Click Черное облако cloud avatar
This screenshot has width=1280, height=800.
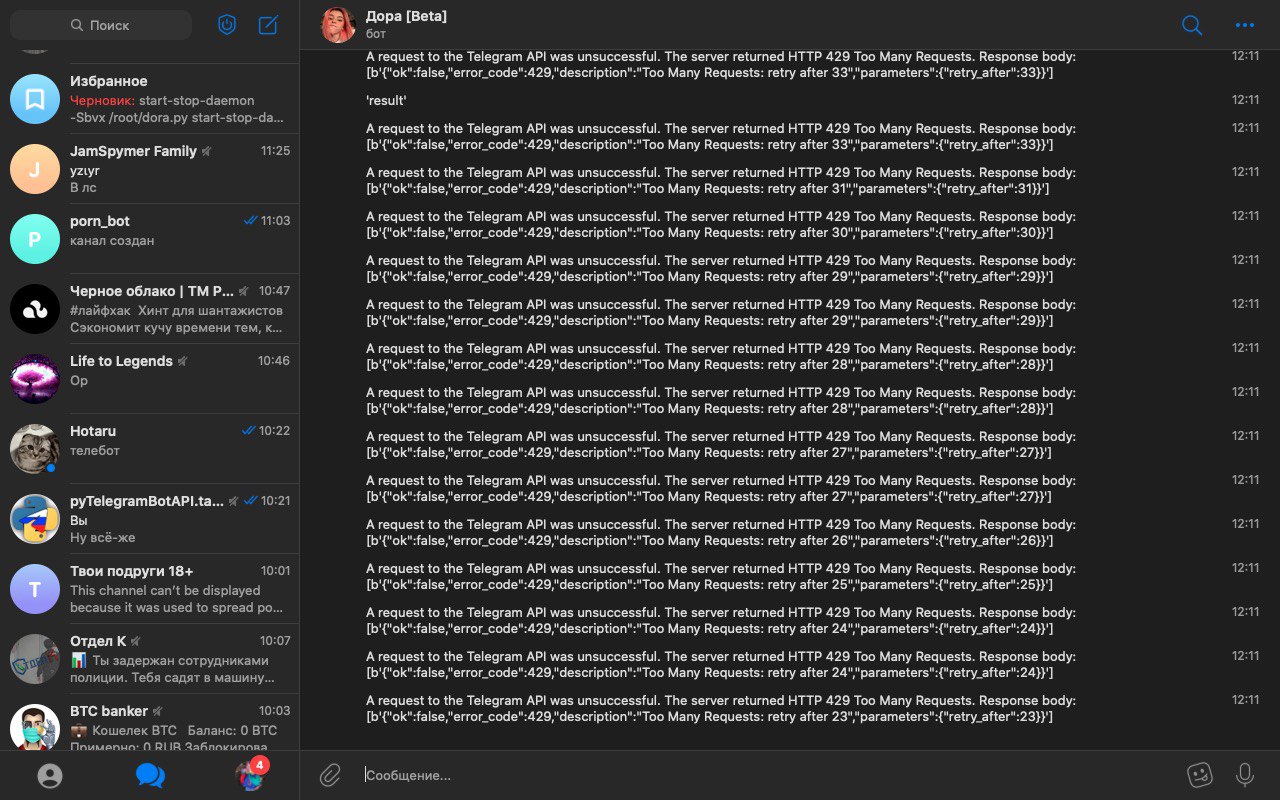pyautogui.click(x=35, y=309)
